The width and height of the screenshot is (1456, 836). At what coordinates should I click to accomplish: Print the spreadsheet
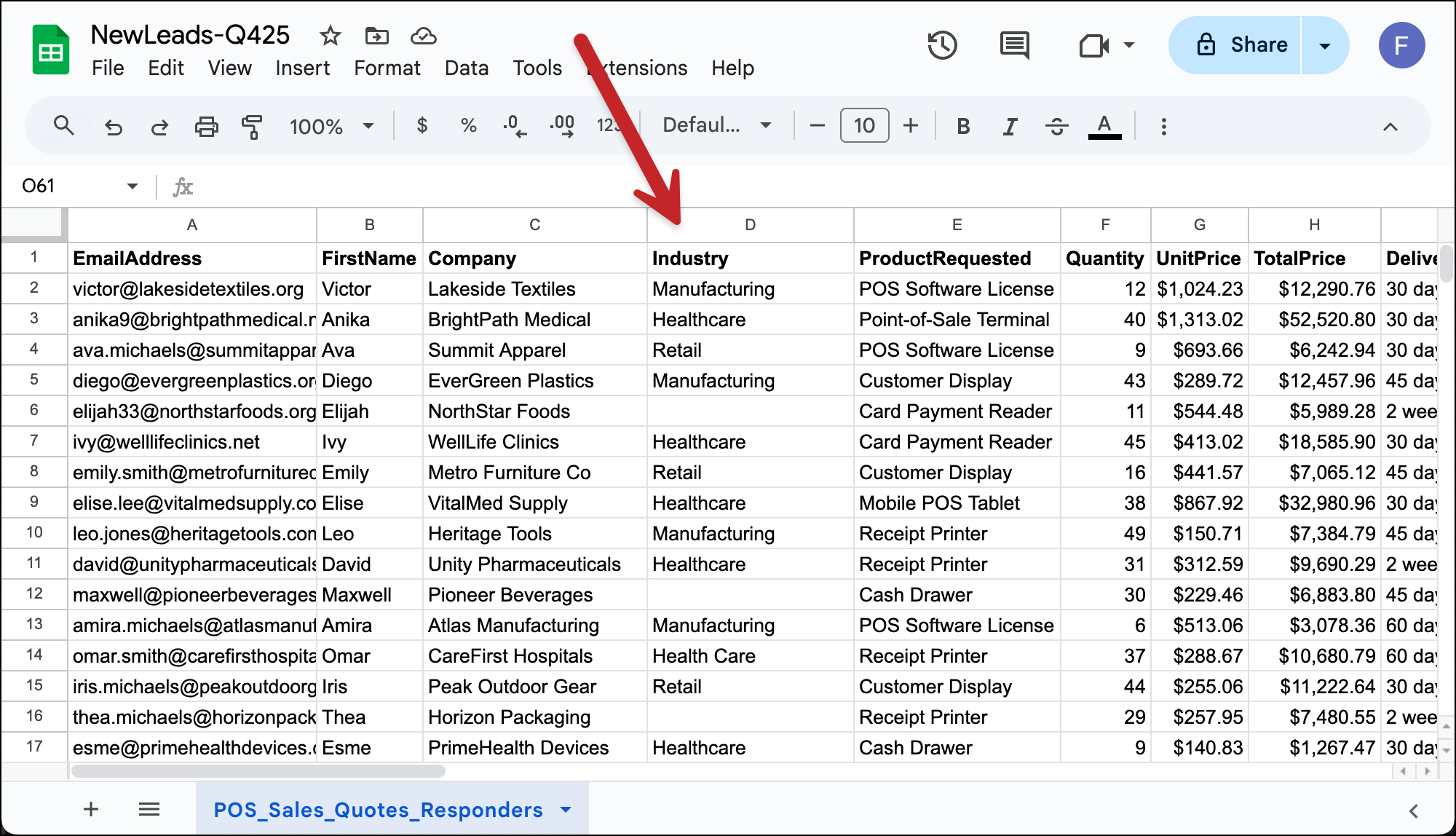point(207,125)
